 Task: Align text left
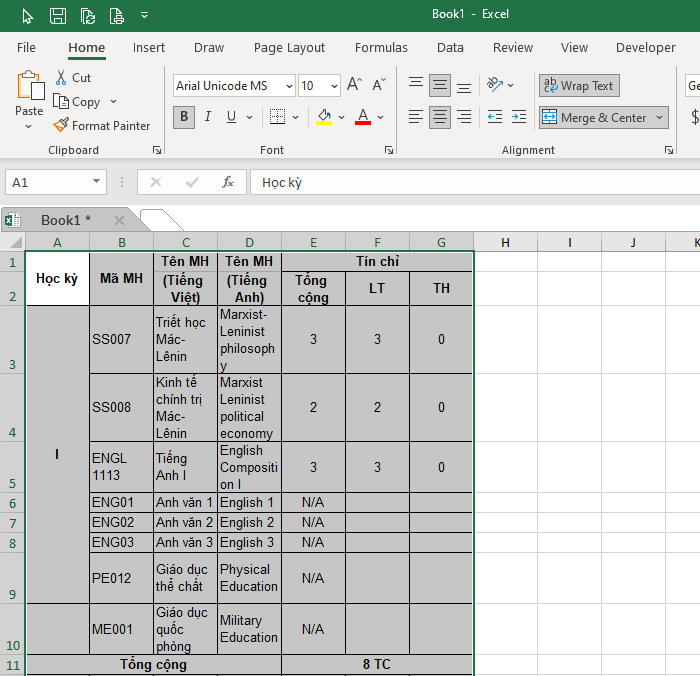pyautogui.click(x=416, y=117)
